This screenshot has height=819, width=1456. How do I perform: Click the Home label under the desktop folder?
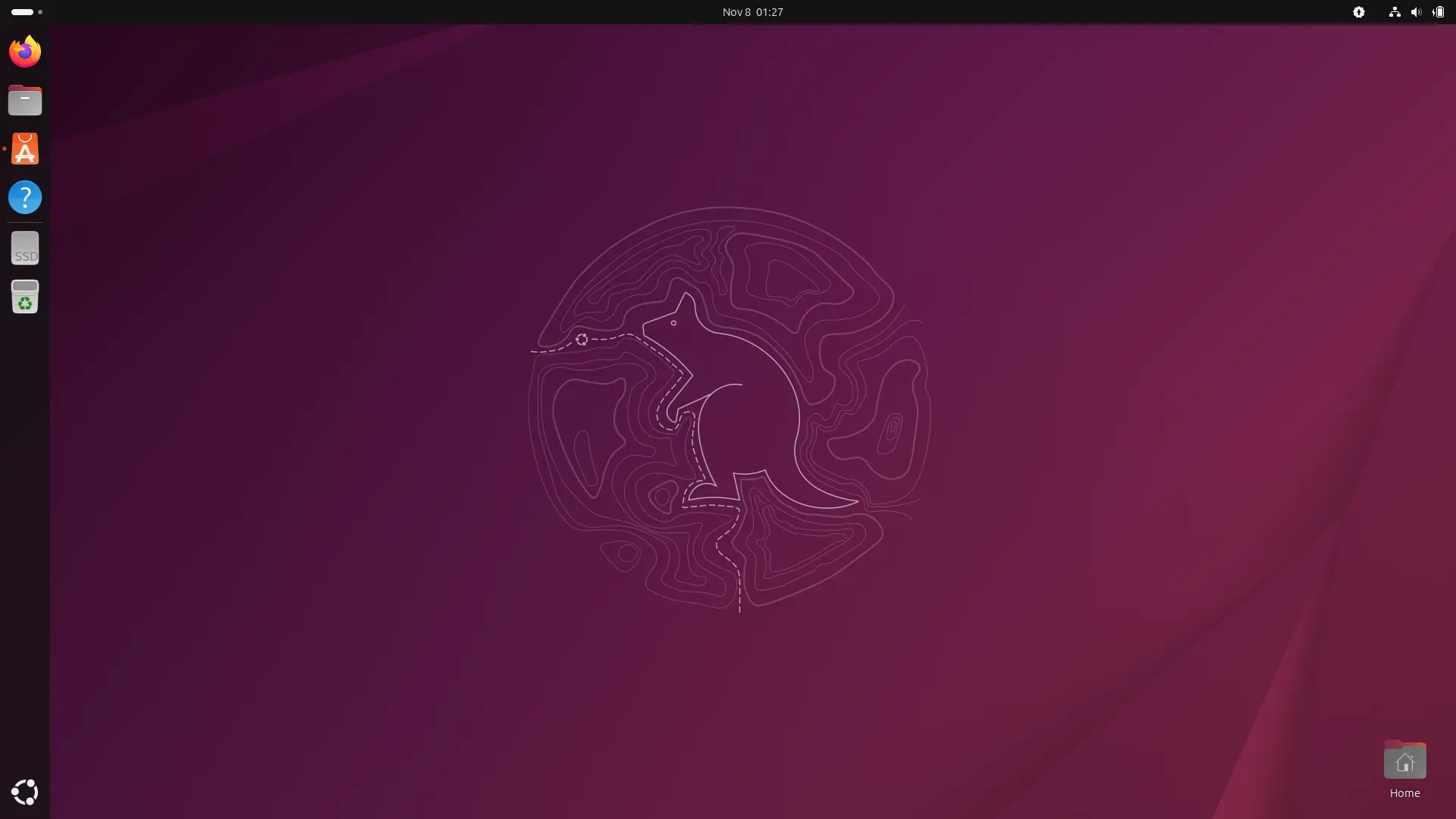coord(1404,793)
